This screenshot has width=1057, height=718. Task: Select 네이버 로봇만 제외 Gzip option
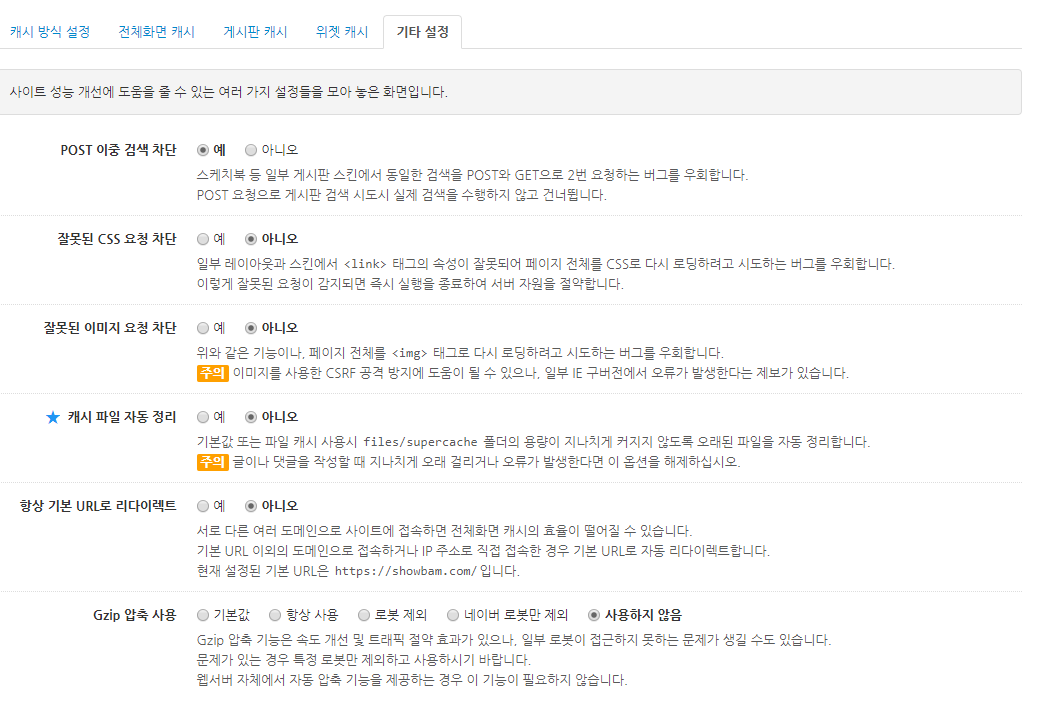453,615
